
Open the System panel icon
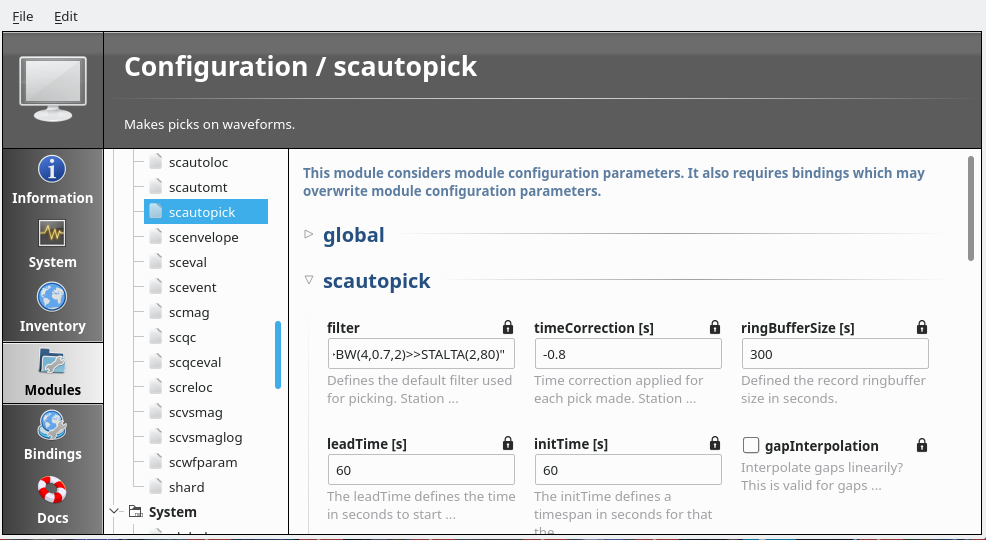pos(52,233)
